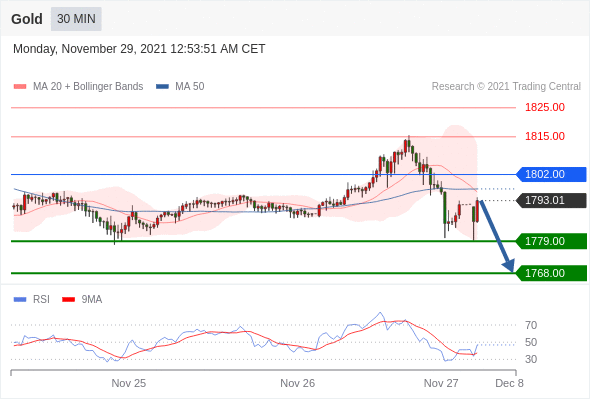Click the Research © 2021 Trading Central text

pyautogui.click(x=506, y=87)
